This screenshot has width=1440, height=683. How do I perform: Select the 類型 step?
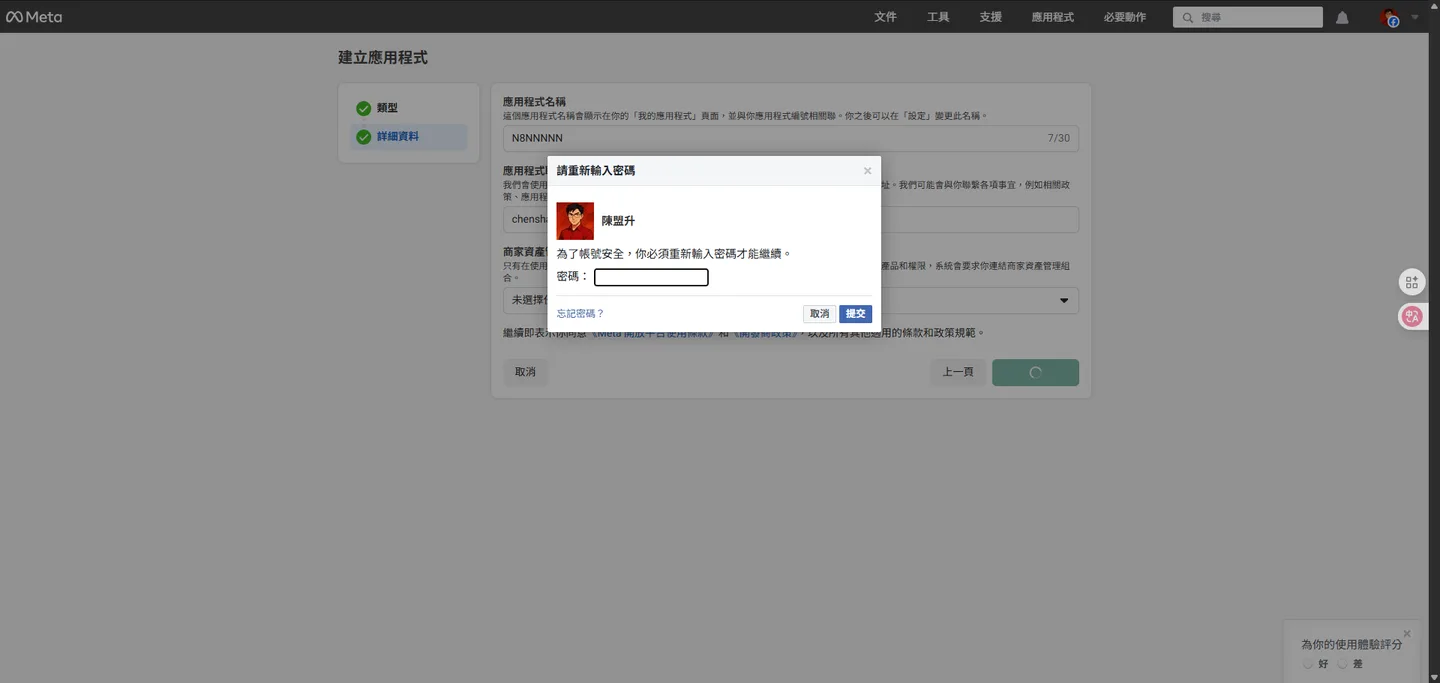click(x=408, y=108)
